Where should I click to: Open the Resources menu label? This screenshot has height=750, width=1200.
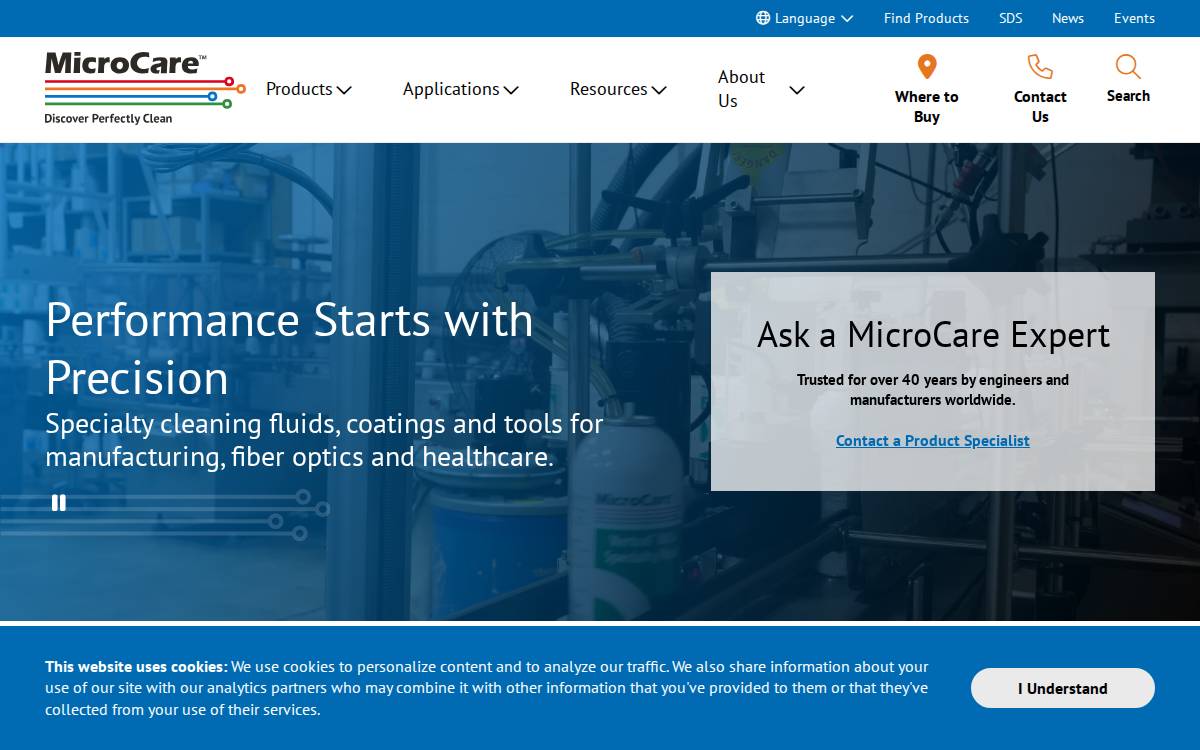608,89
